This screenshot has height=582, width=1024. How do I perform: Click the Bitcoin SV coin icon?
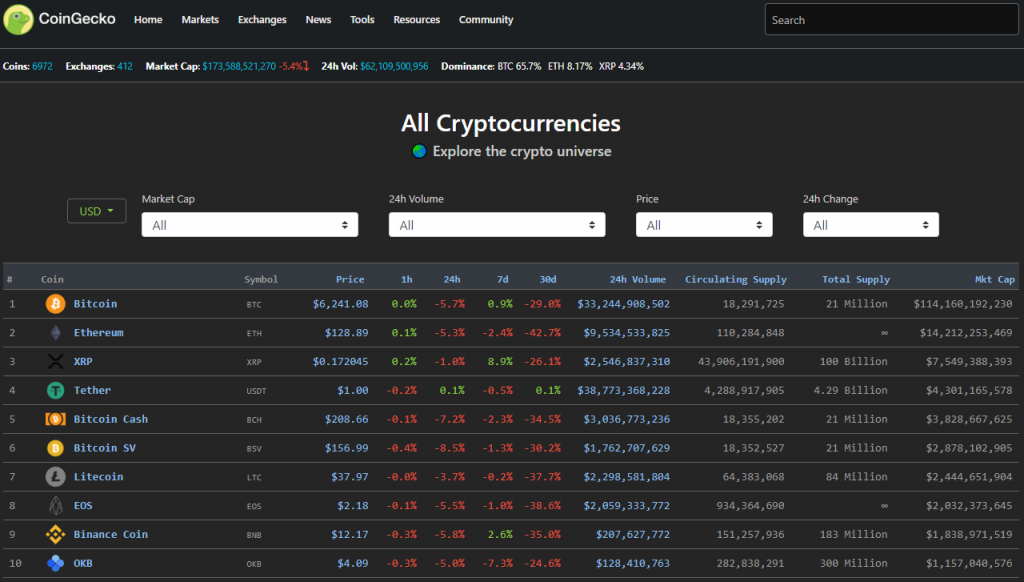55,448
